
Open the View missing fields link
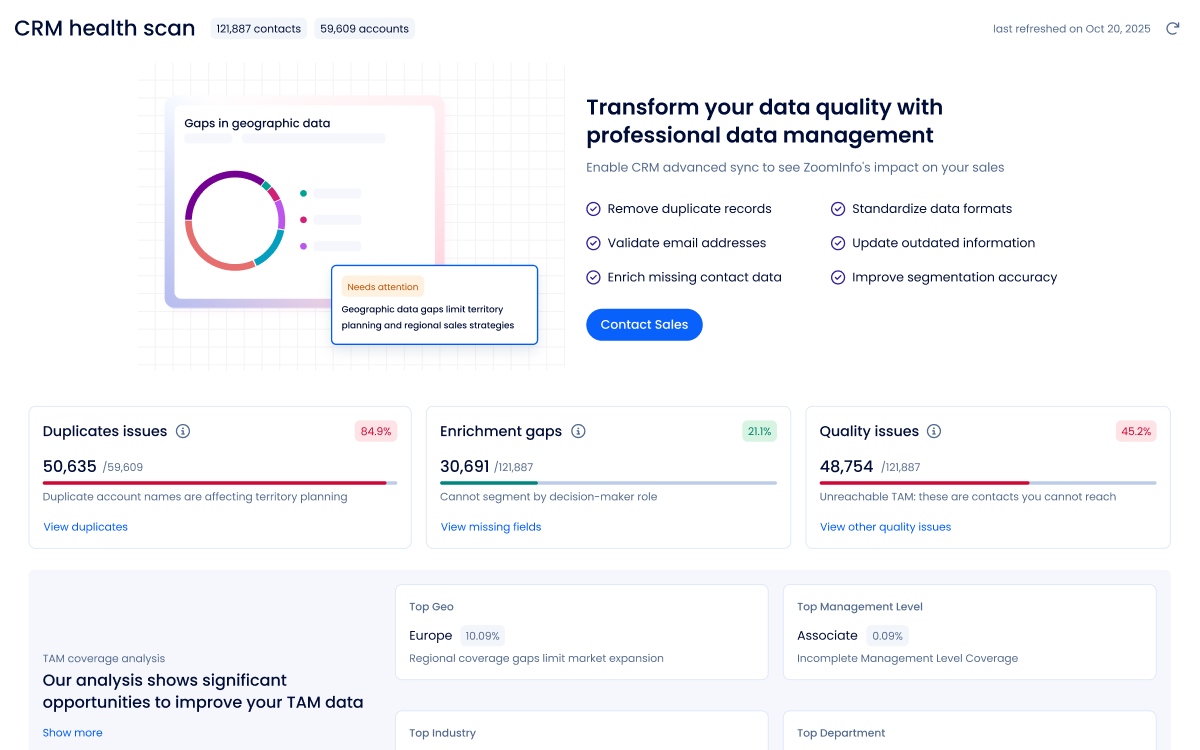491,527
